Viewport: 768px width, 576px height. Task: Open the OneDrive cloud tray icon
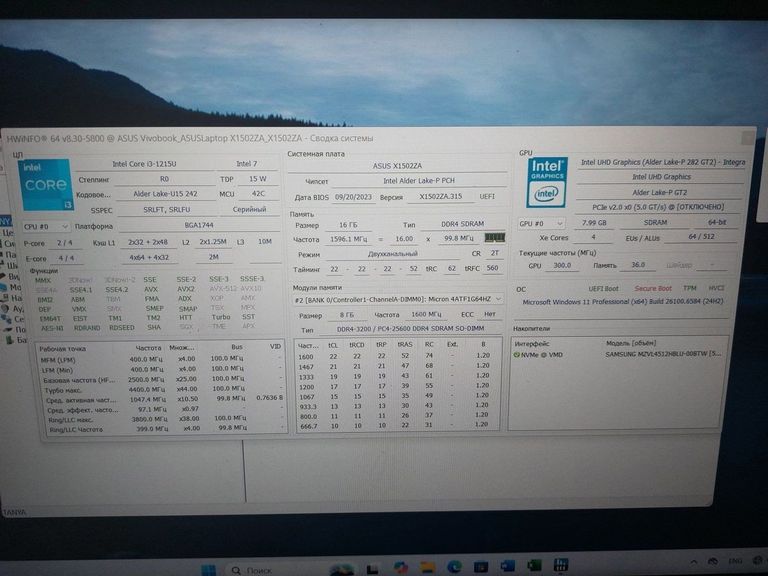[714, 561]
